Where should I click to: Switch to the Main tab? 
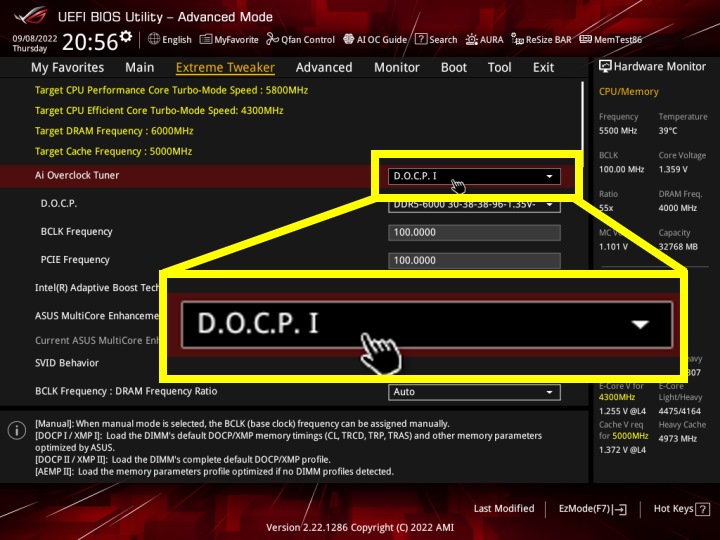click(140, 68)
